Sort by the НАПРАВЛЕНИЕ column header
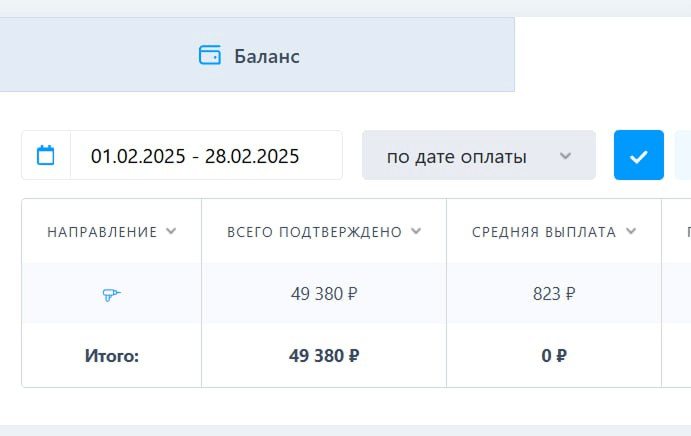Viewport: 691px width, 436px height. (102, 232)
